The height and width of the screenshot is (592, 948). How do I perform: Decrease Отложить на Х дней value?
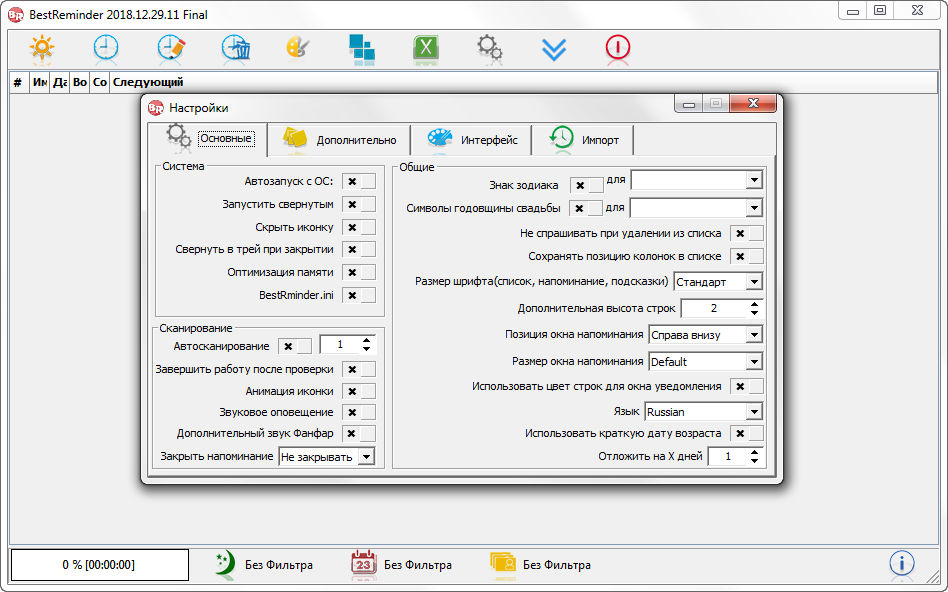click(754, 461)
